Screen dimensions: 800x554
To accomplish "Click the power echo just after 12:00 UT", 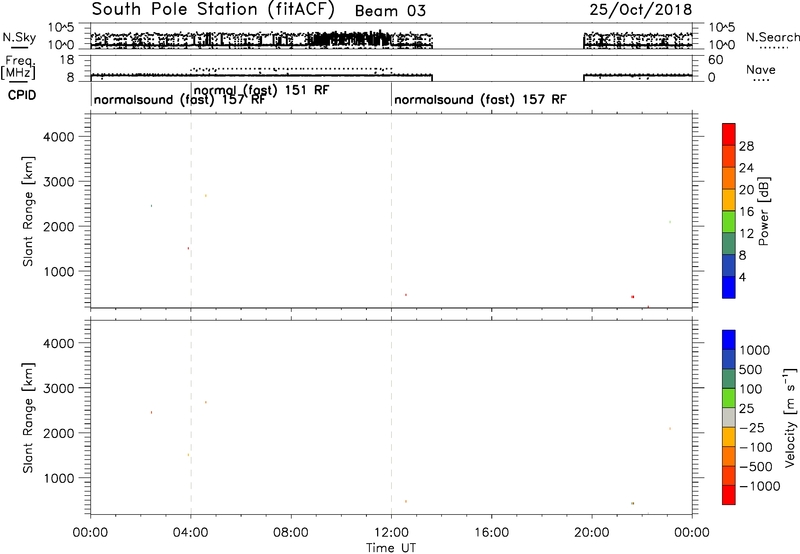I will point(406,295).
